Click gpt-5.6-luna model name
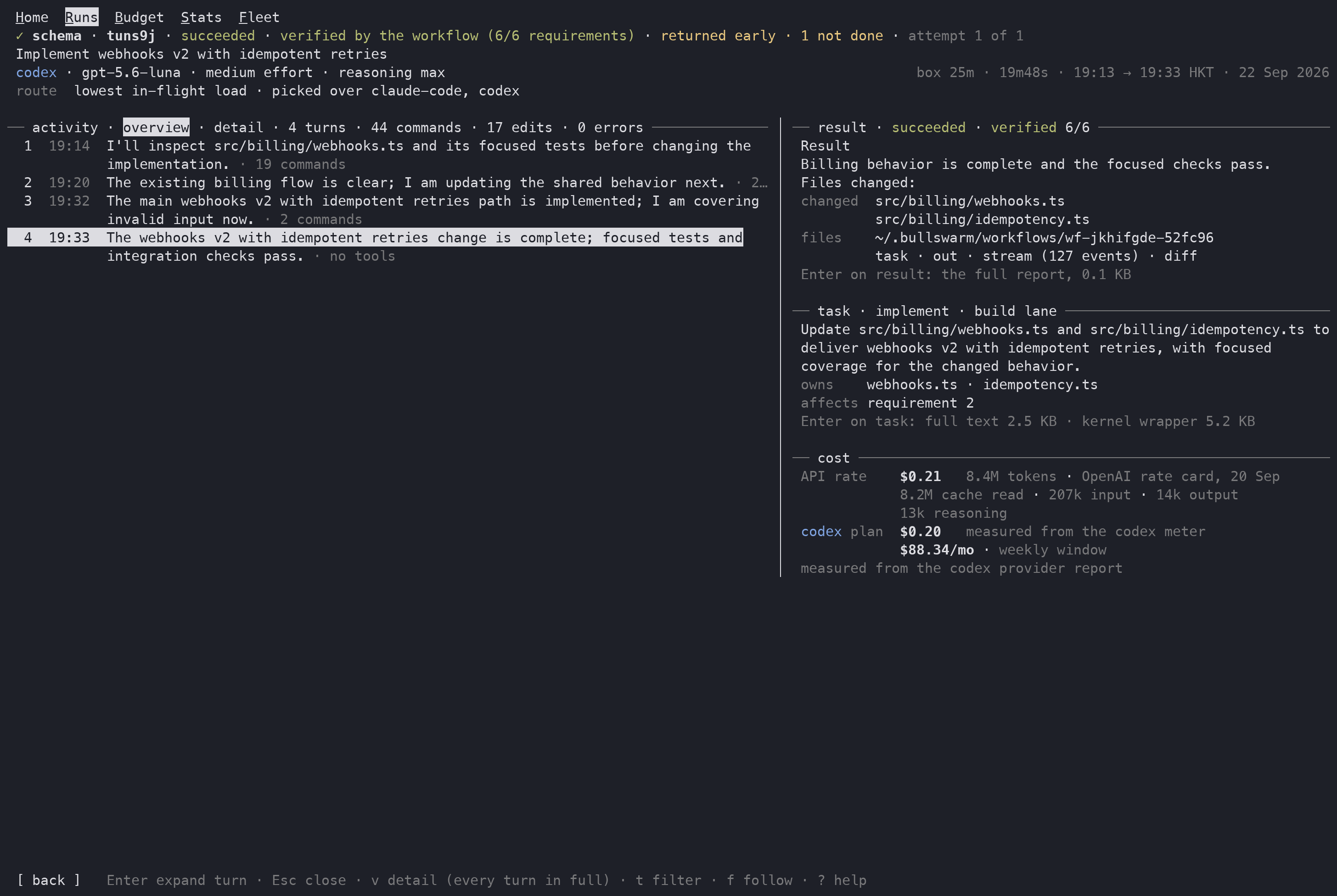 pos(131,73)
